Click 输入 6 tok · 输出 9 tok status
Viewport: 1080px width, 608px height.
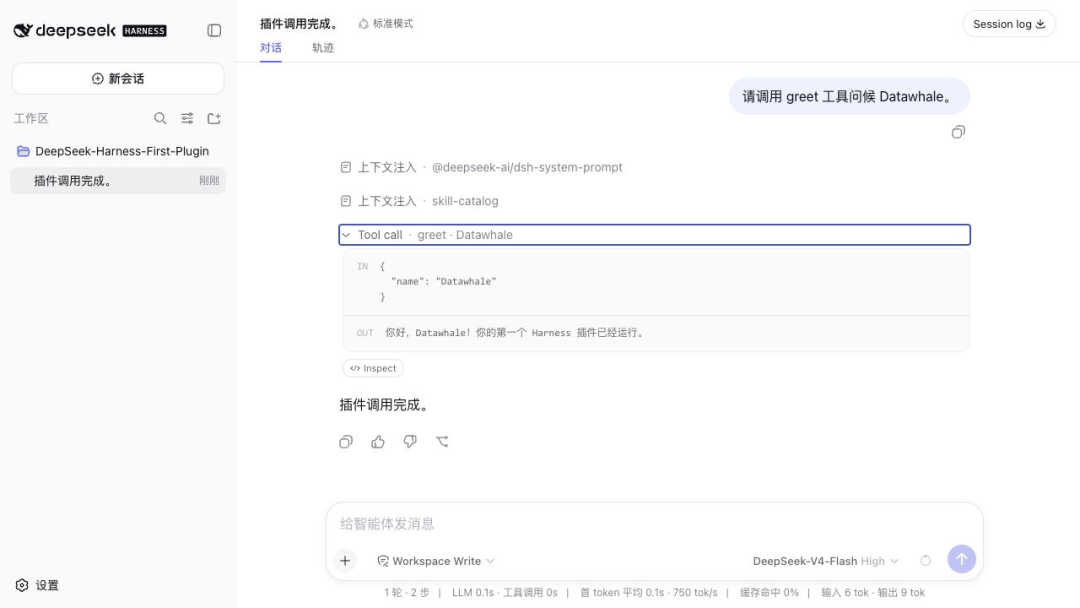[x=873, y=593]
